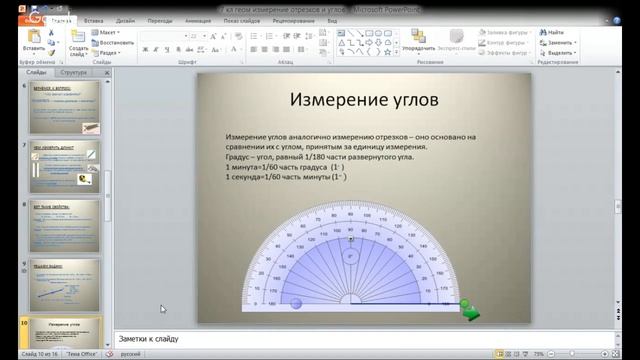Open the Выделить select dropdown

click(558, 53)
